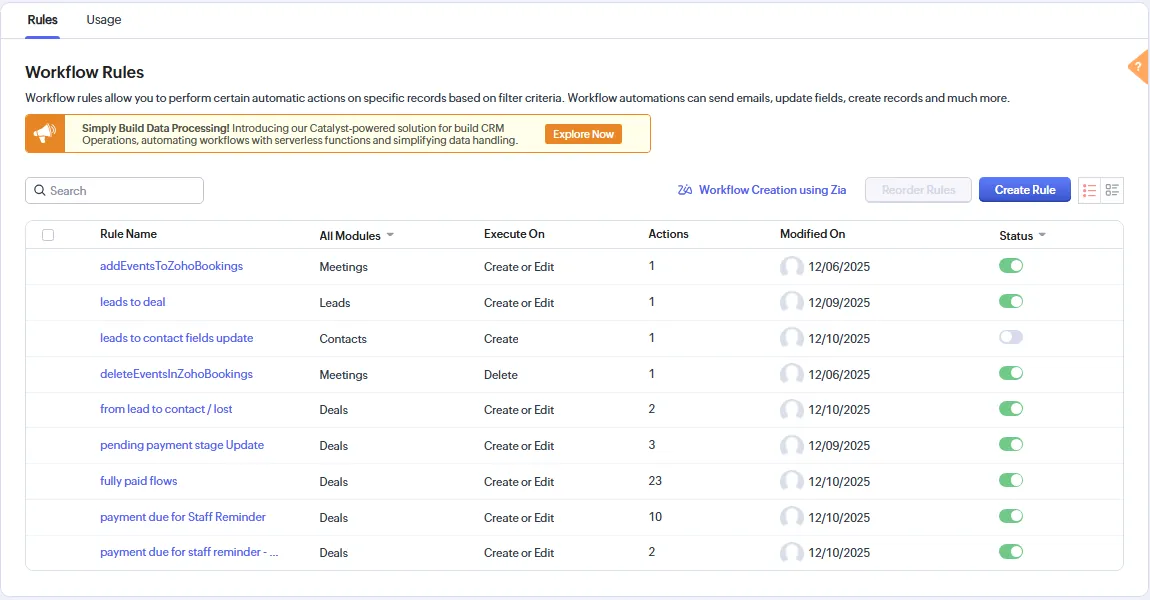Click user avatar in leads to deal row
This screenshot has width=1150, height=600.
pos(791,302)
